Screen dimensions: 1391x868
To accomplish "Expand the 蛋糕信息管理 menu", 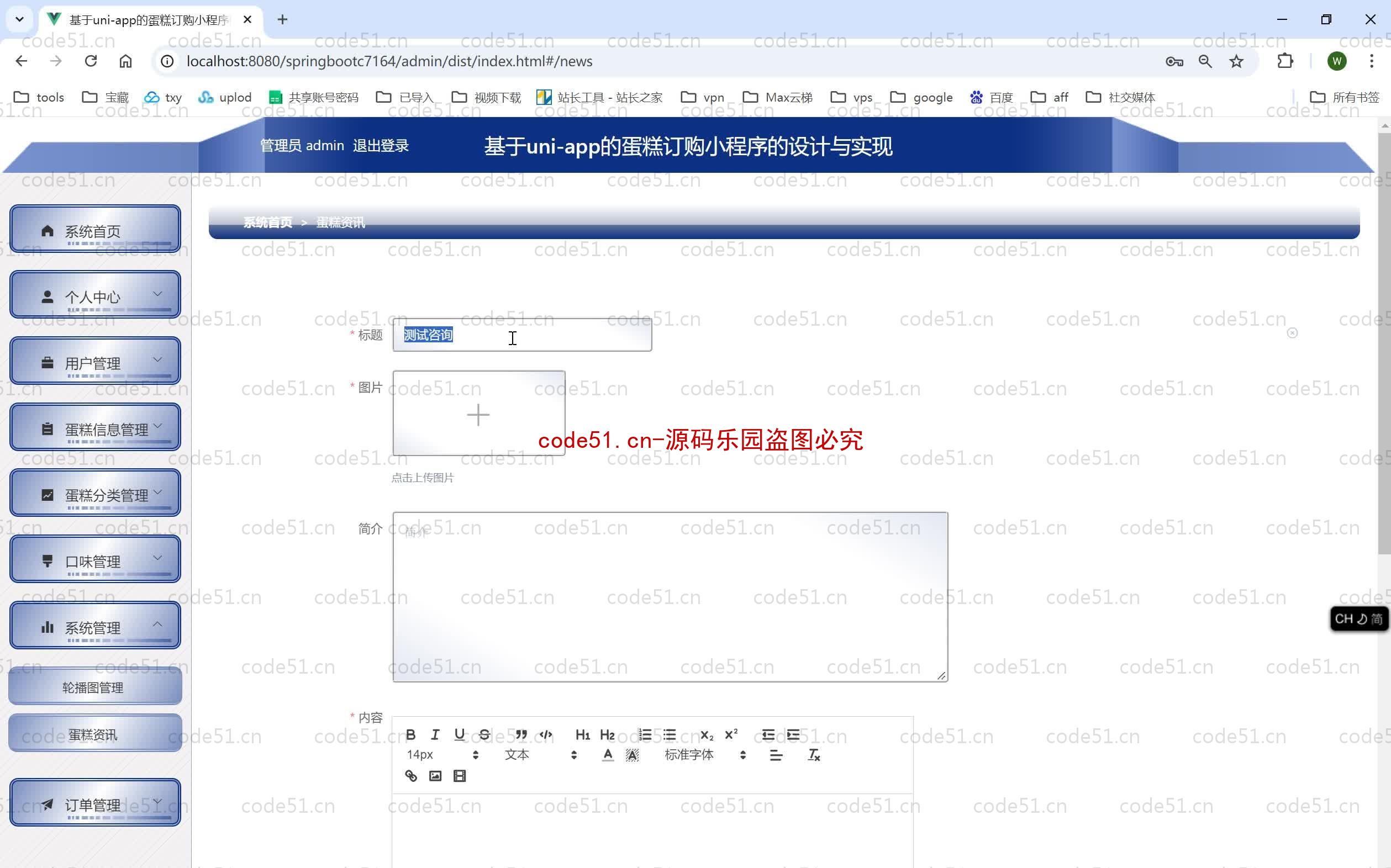I will 96,427.
